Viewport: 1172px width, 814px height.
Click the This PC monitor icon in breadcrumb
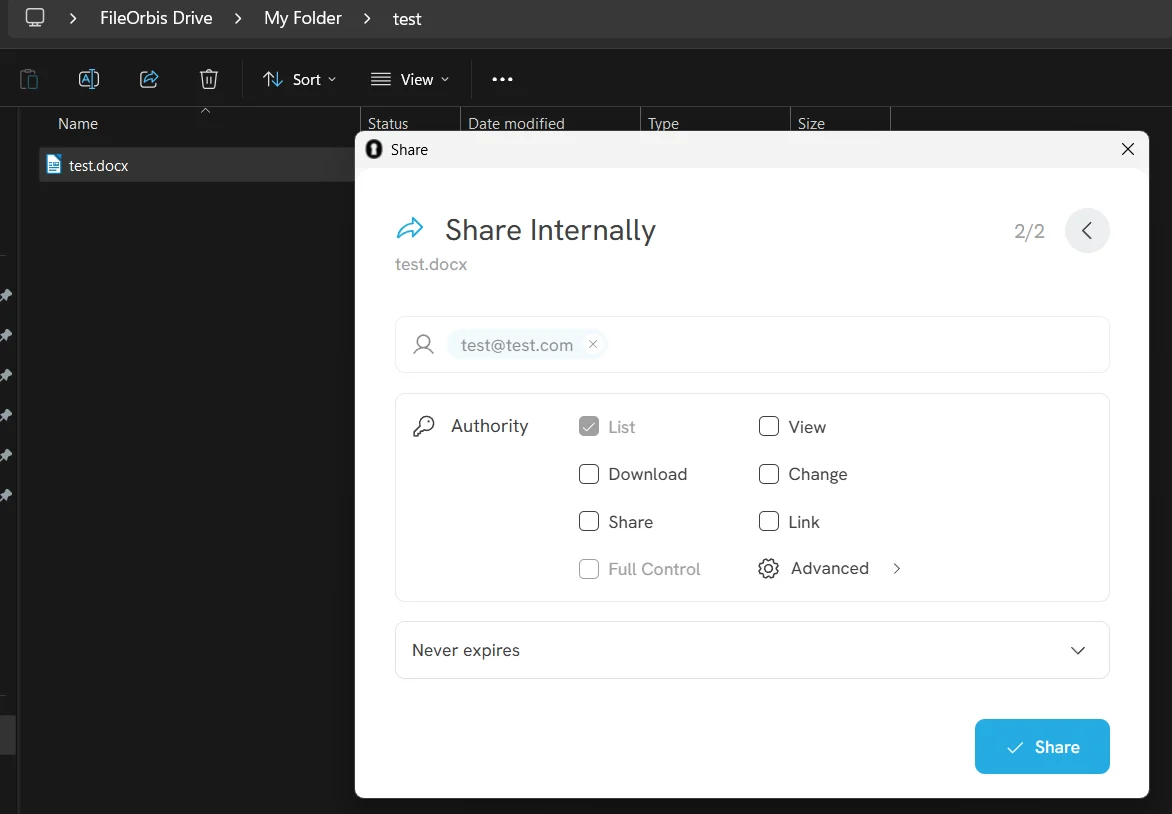pyautogui.click(x=35, y=17)
